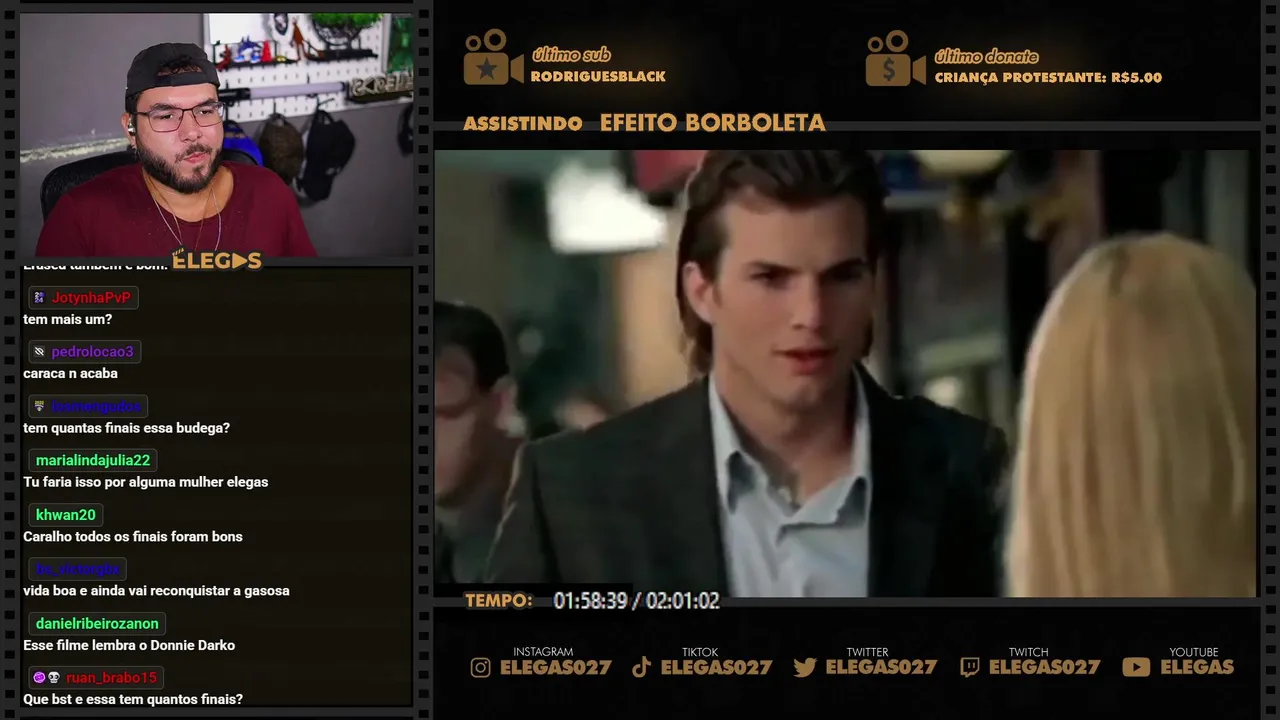The height and width of the screenshot is (720, 1280).
Task: Click 'Que bst e essa tem quantos finais?'
Action: click(133, 700)
